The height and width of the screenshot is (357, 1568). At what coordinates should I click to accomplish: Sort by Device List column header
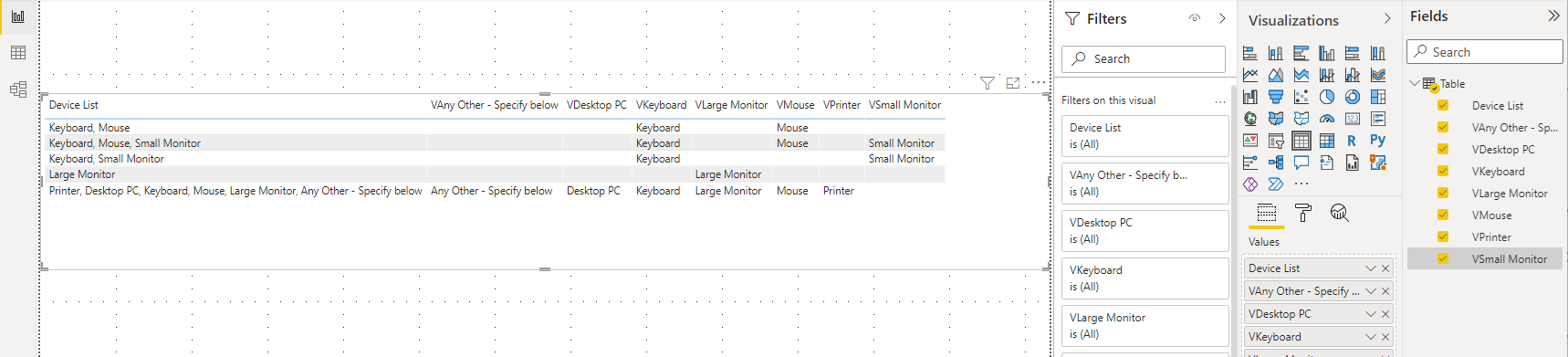[74, 105]
